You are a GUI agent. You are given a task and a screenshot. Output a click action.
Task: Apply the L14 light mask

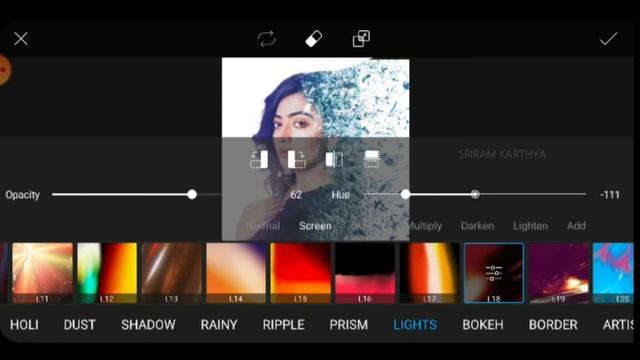point(236,273)
